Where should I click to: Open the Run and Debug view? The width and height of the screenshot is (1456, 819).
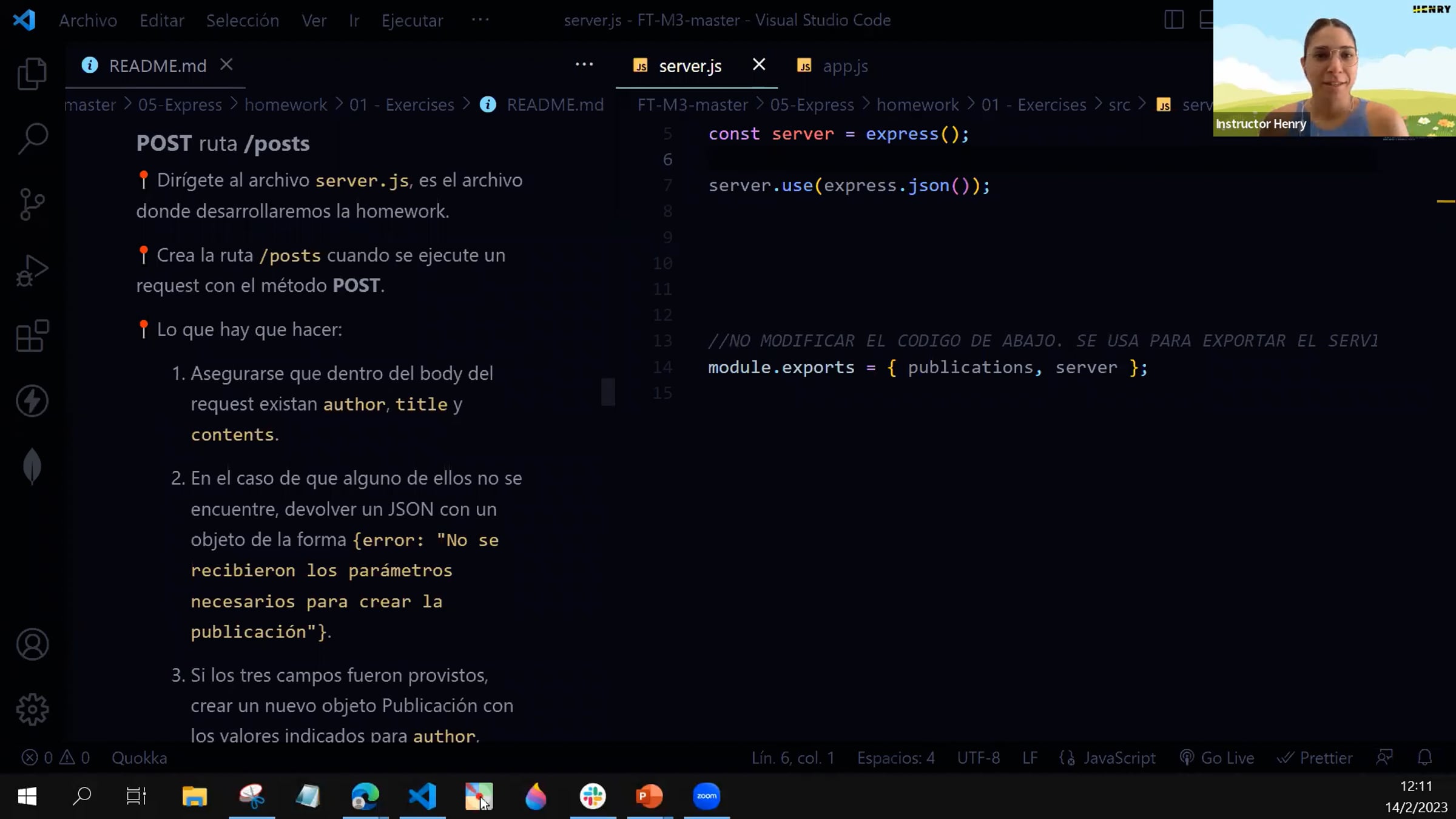tap(32, 271)
